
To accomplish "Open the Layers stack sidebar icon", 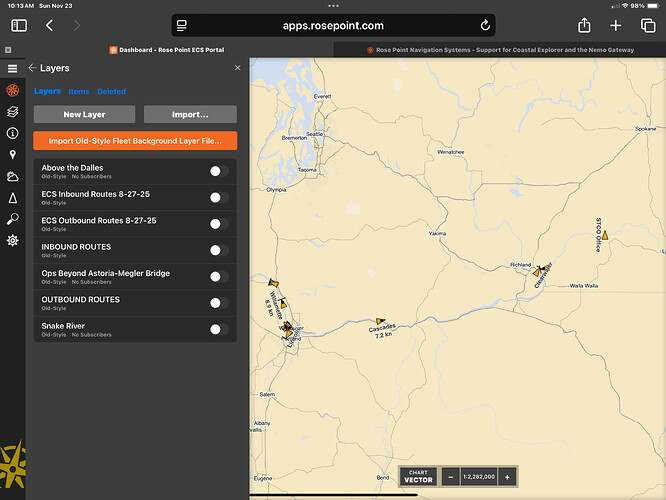I will coord(12,112).
